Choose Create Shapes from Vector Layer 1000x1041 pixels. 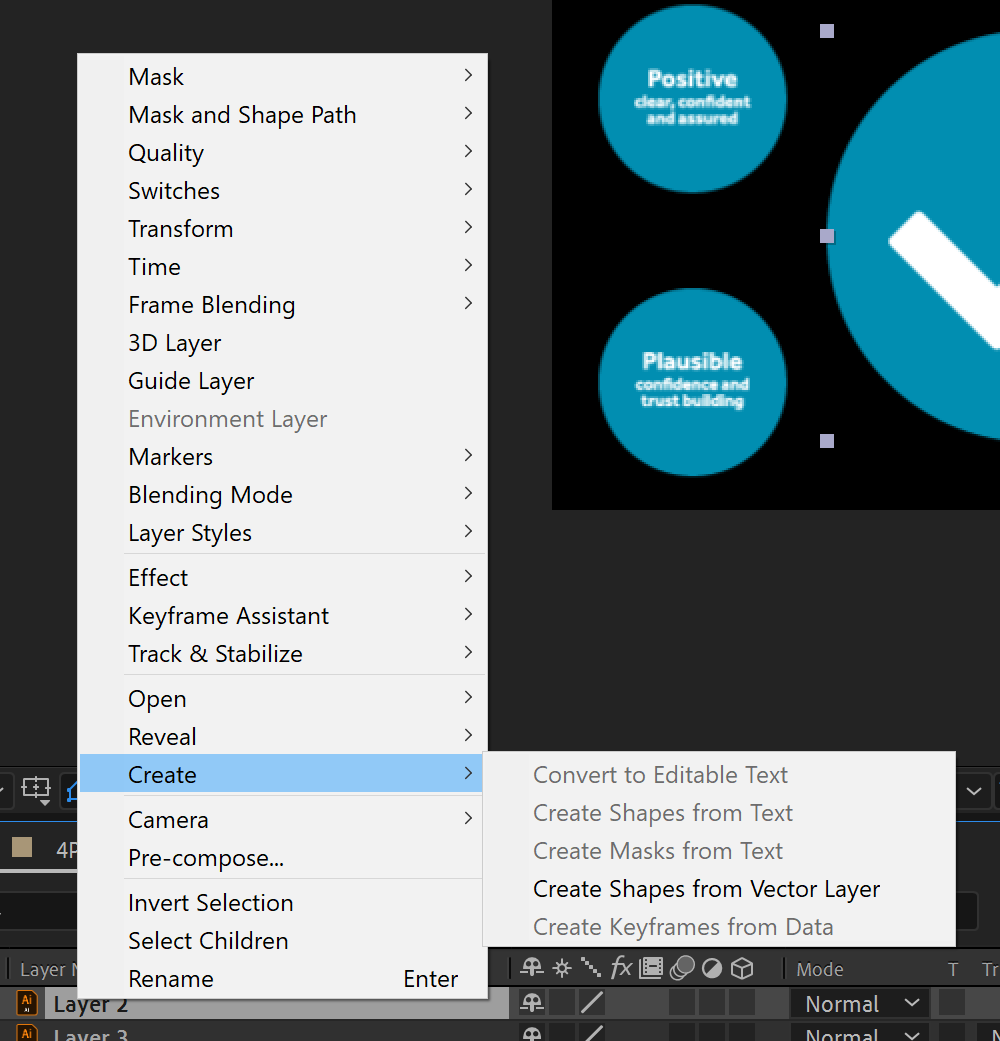[706, 889]
